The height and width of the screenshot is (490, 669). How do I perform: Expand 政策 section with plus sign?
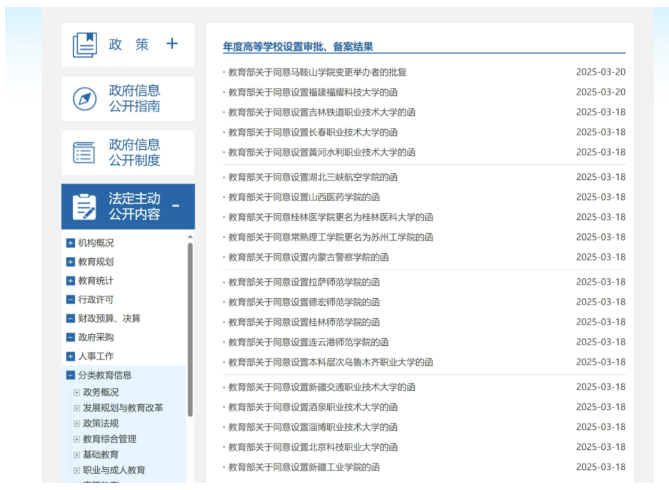(172, 44)
